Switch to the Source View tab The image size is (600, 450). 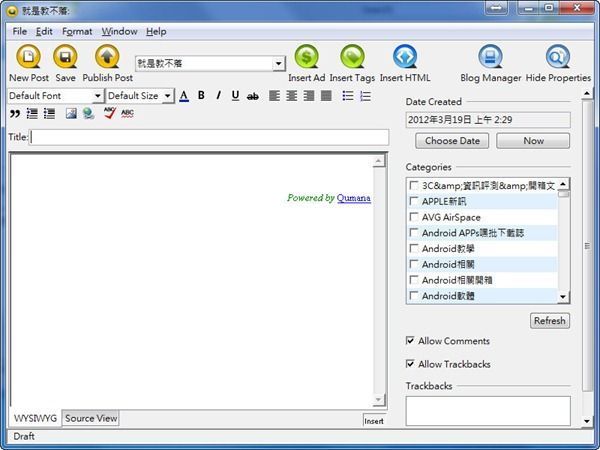coord(91,418)
